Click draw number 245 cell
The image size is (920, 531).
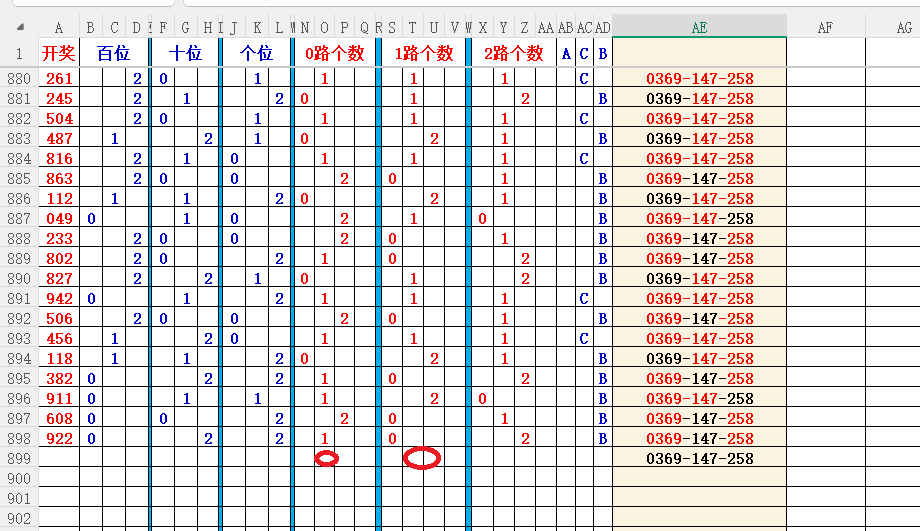[59, 98]
